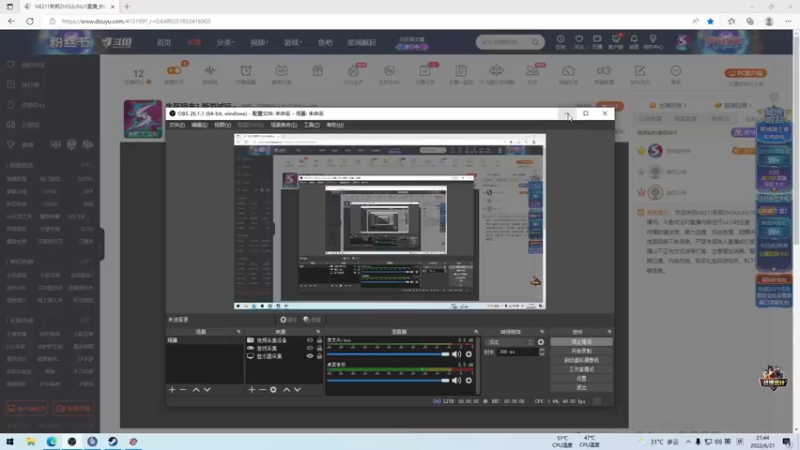This screenshot has height=450, width=800.
Task: Toggle the live broadcast switch in Douyu streamer toolbar
Action: click(x=174, y=73)
